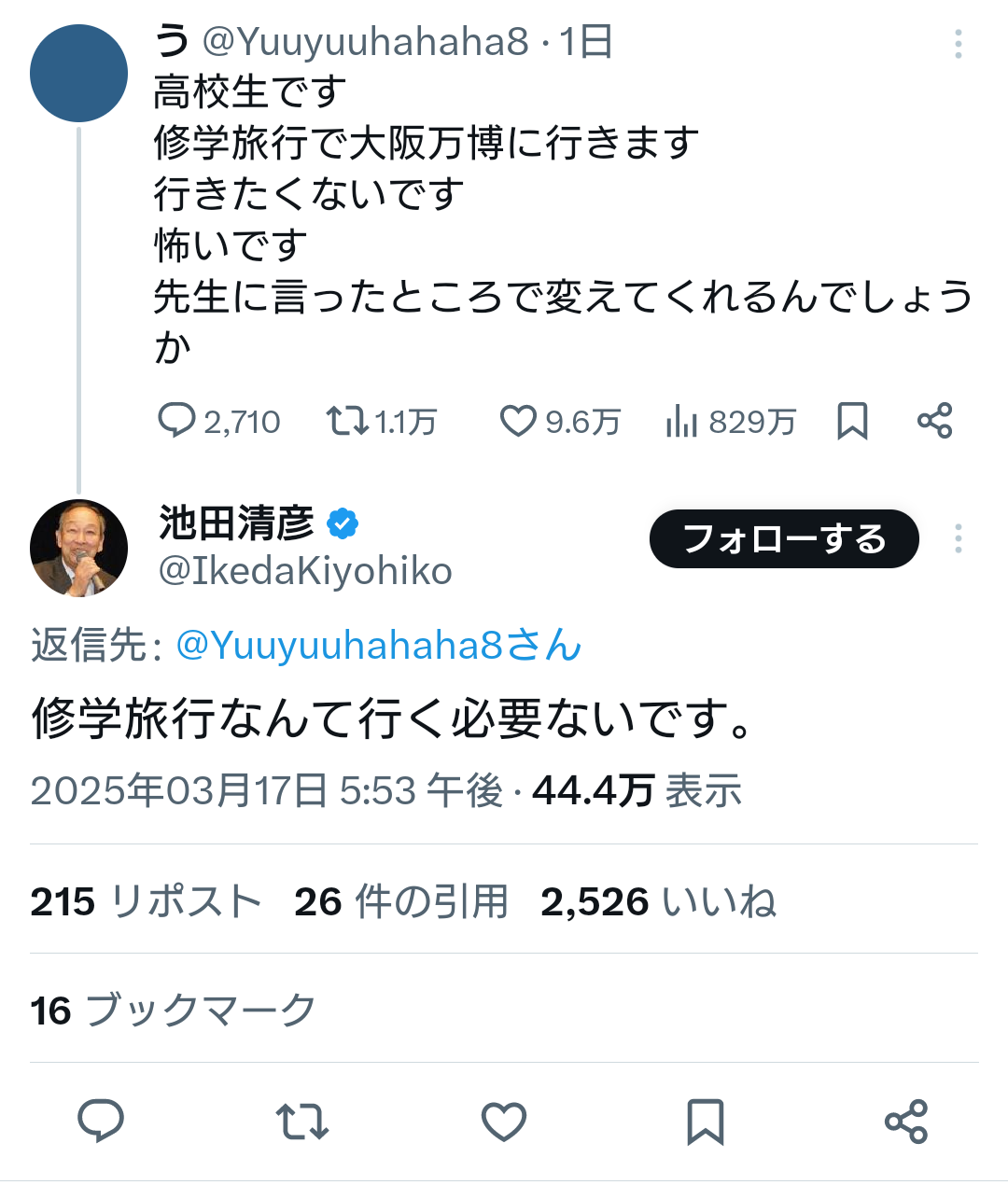The height and width of the screenshot is (1199, 1008).
Task: Like the original tweet showing 9.6万
Action: coord(560,422)
